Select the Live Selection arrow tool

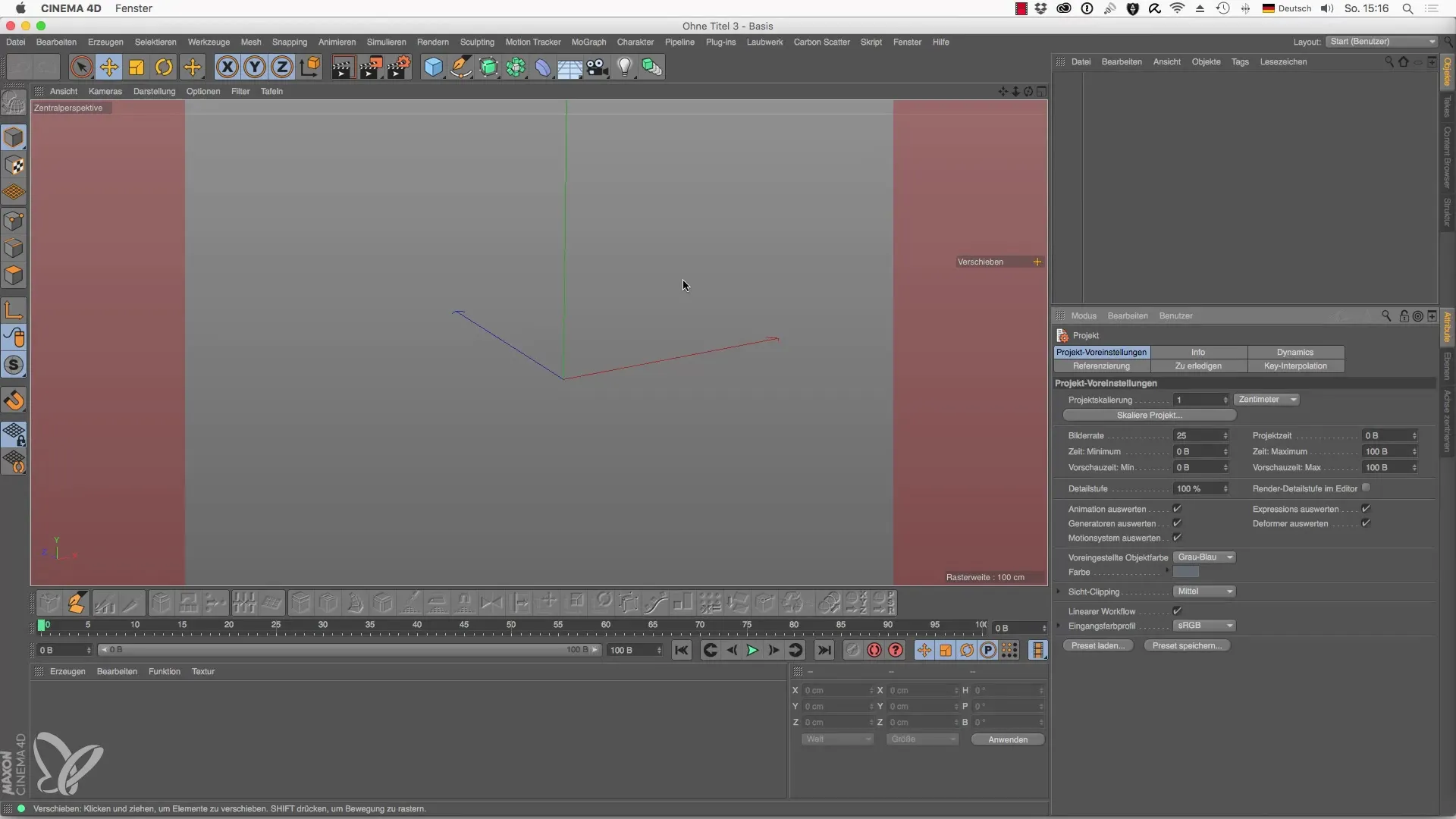81,67
